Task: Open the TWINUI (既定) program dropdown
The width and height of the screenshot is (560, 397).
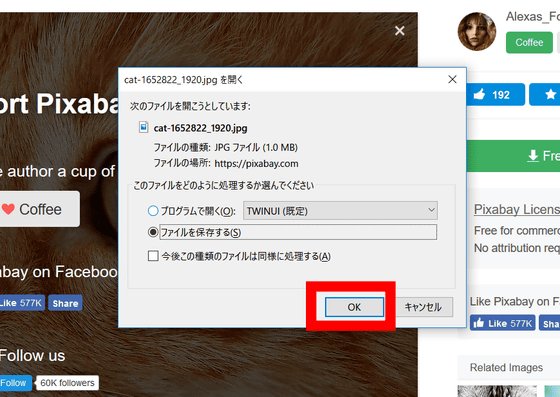Action: click(340, 211)
